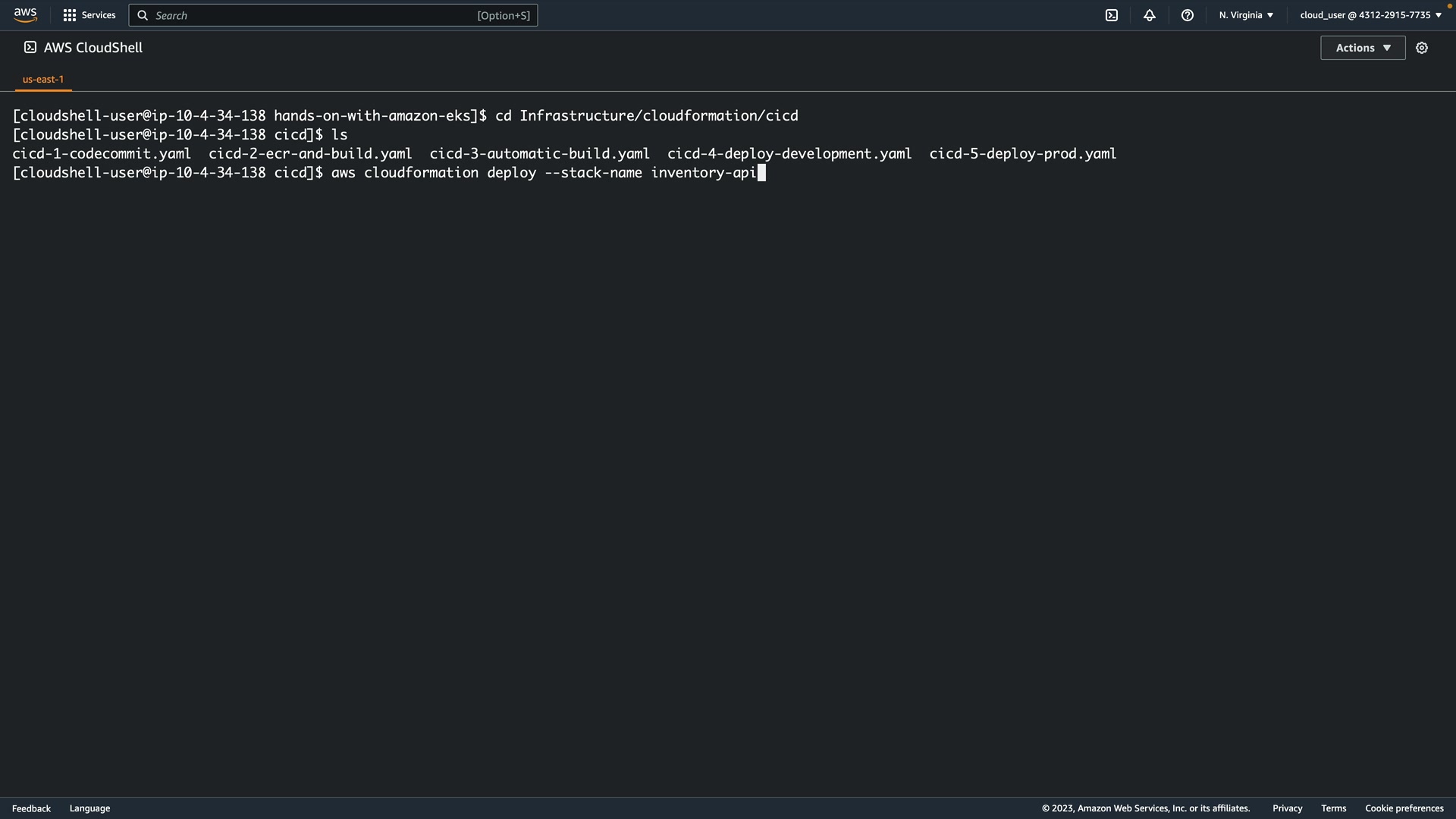Open the Services grid menu icon
Screen dimensions: 1456x819
(x=70, y=15)
